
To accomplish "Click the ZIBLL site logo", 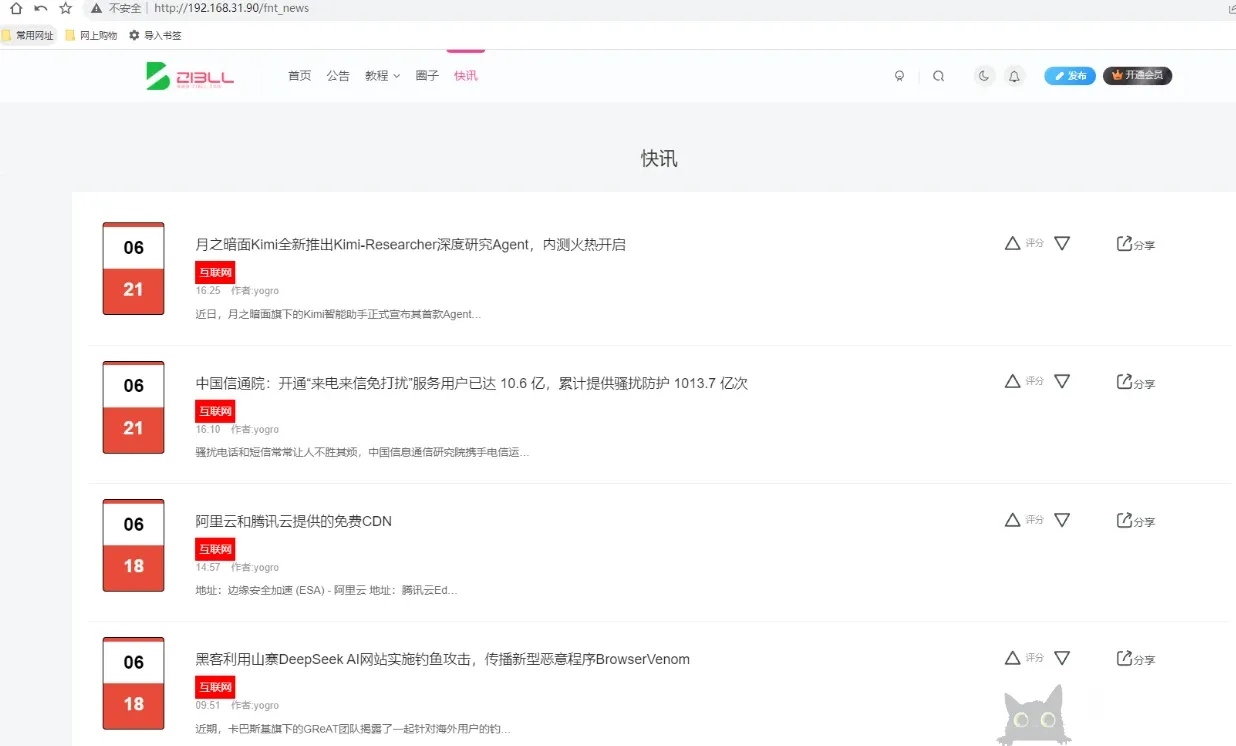I will (190, 76).
